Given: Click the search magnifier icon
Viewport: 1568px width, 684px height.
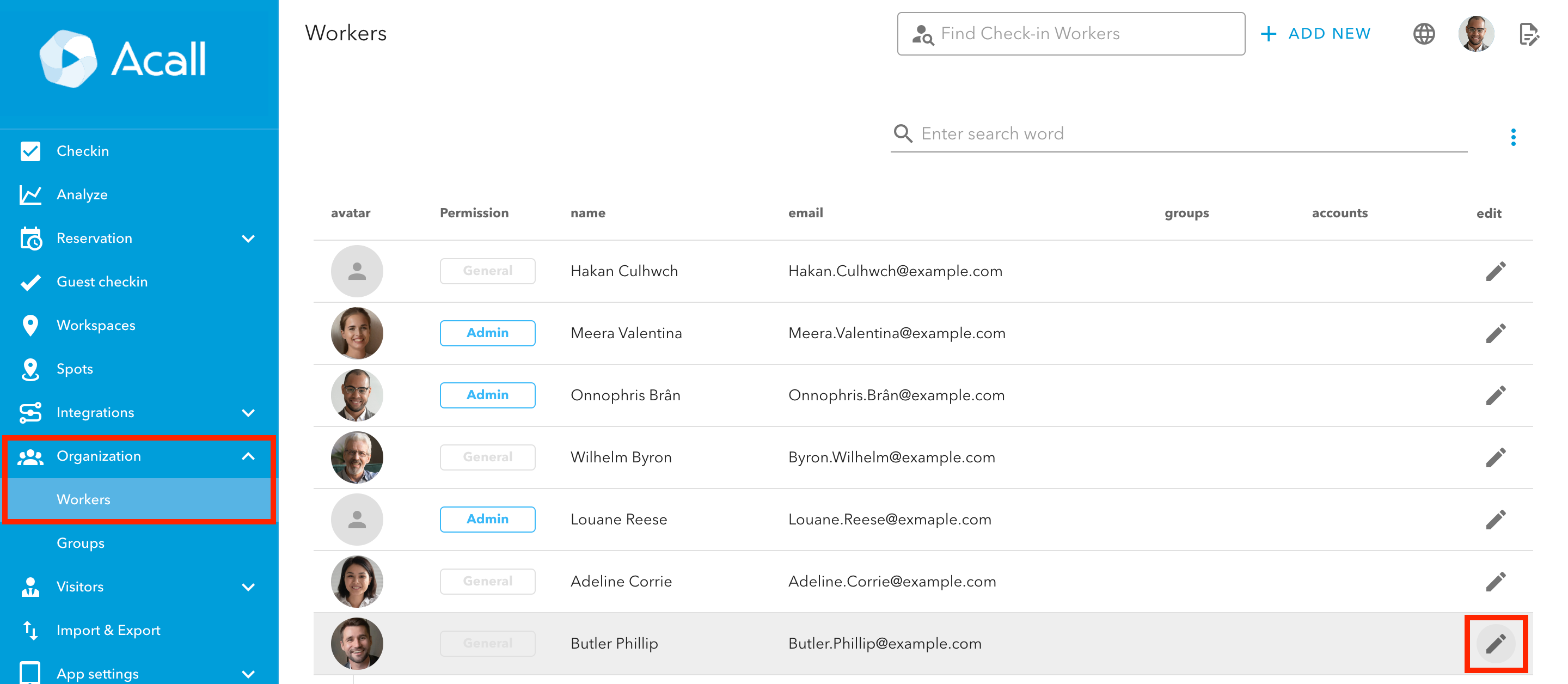Looking at the screenshot, I should pyautogui.click(x=903, y=133).
